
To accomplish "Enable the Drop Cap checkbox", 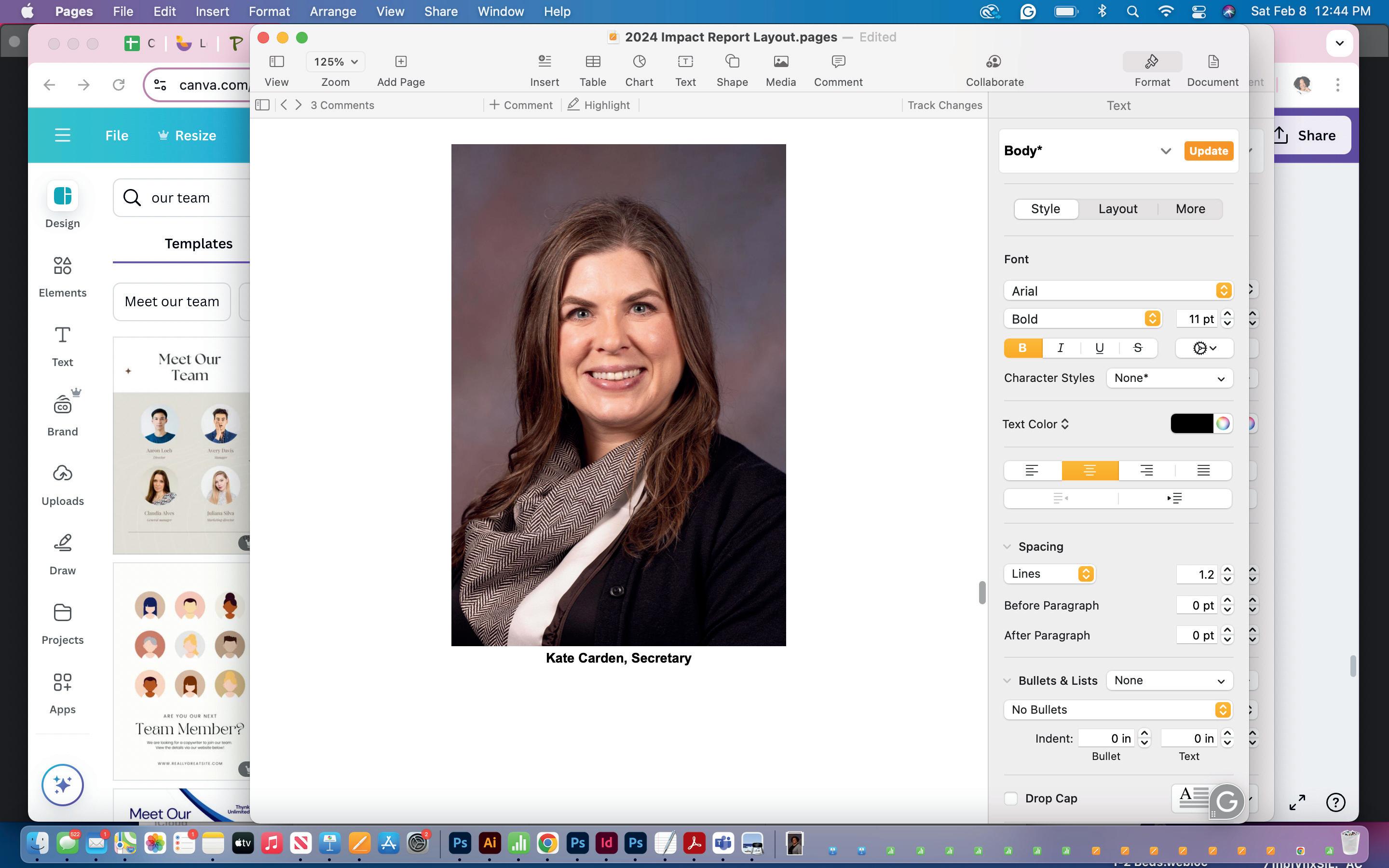I will coord(1011,799).
